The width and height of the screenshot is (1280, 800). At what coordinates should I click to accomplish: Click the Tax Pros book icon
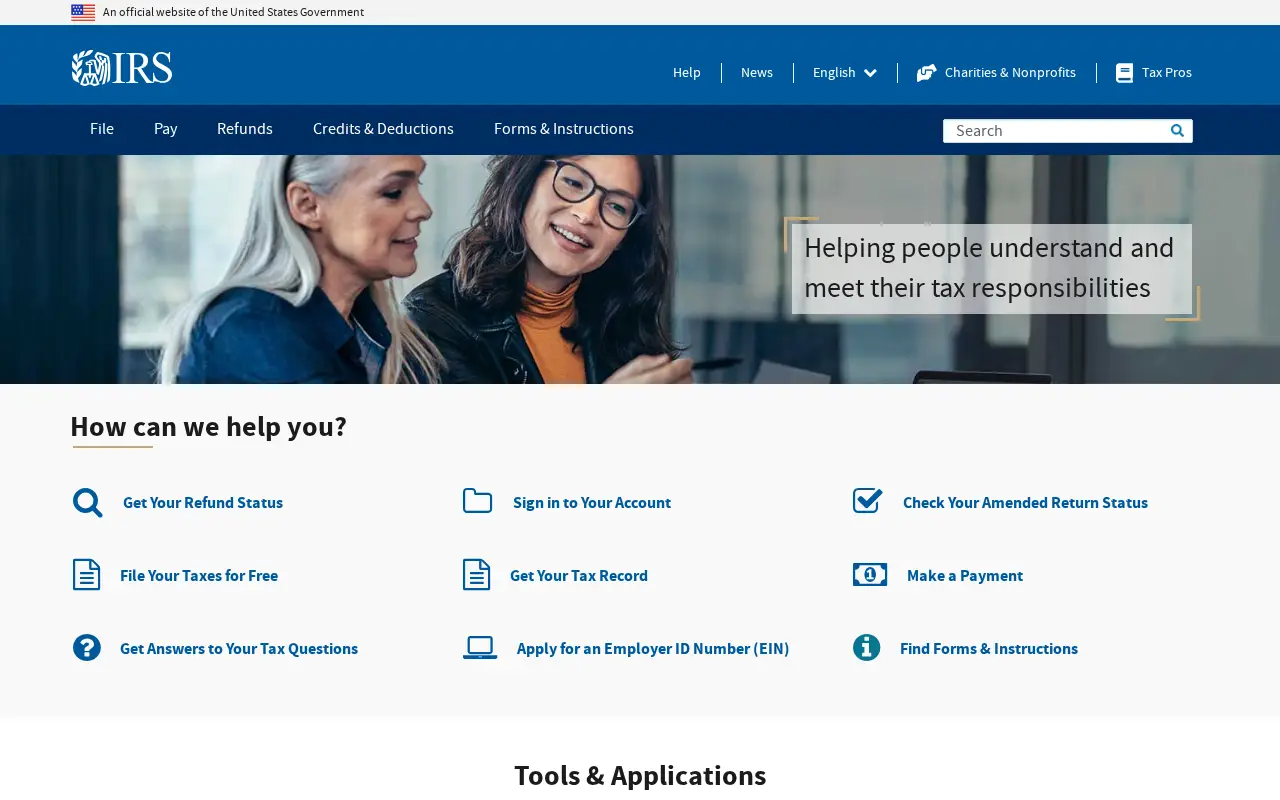1124,73
